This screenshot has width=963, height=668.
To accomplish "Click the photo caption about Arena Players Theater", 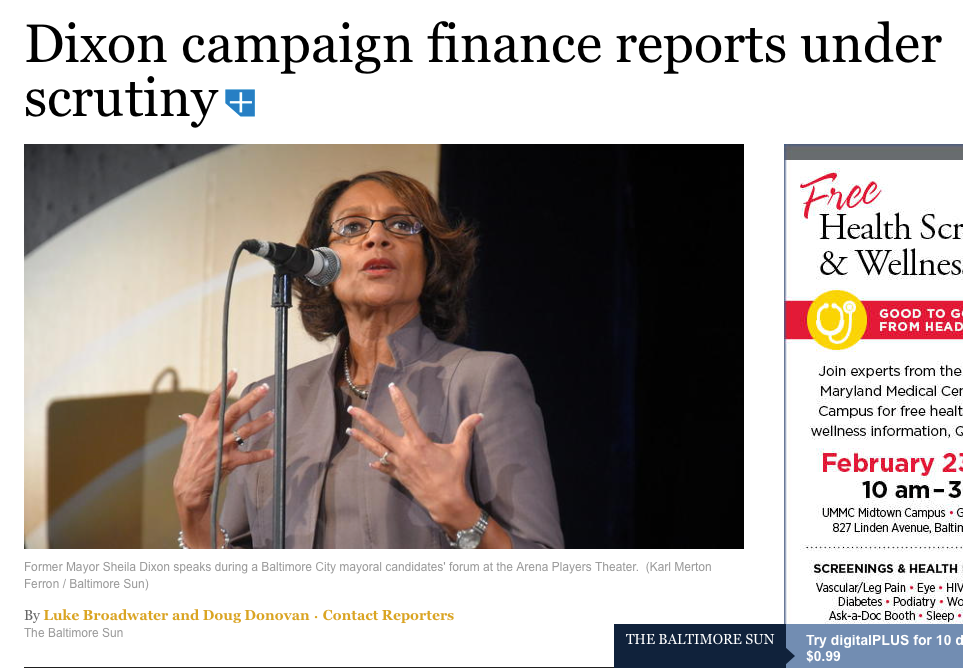I will [367, 575].
